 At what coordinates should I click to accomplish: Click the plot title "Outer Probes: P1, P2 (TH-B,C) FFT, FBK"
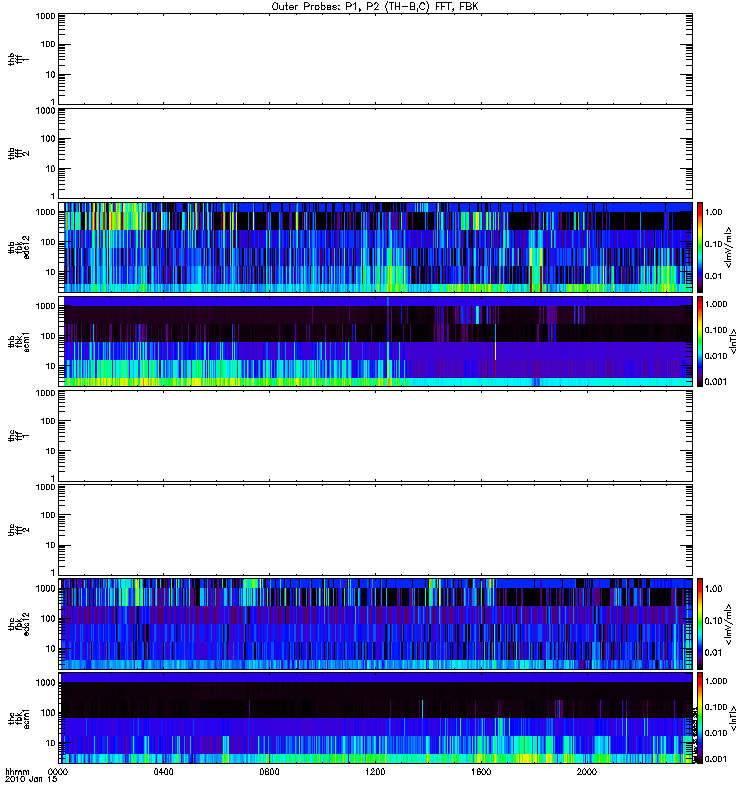[x=375, y=7]
